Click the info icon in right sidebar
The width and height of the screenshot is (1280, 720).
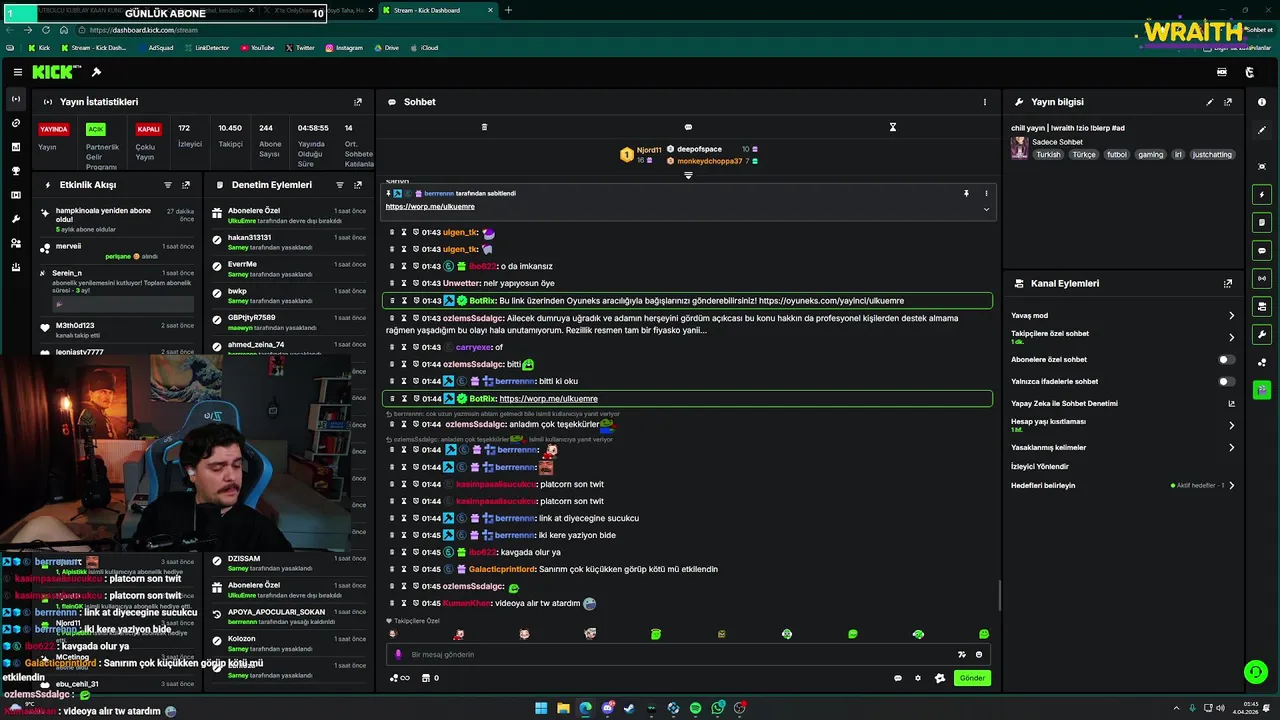[1262, 102]
